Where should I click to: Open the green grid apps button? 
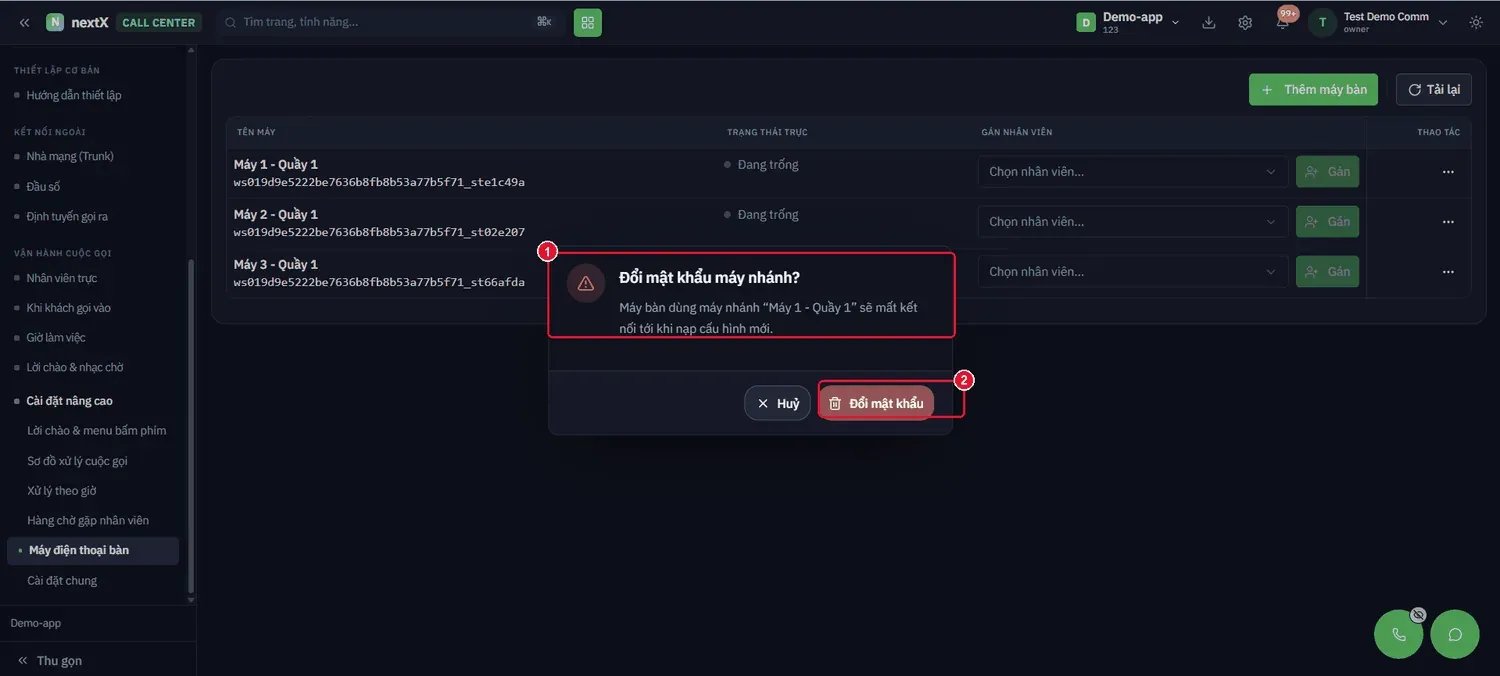[588, 22]
